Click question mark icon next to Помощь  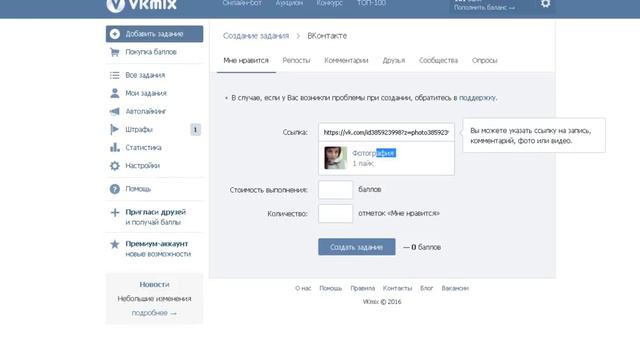pos(115,189)
